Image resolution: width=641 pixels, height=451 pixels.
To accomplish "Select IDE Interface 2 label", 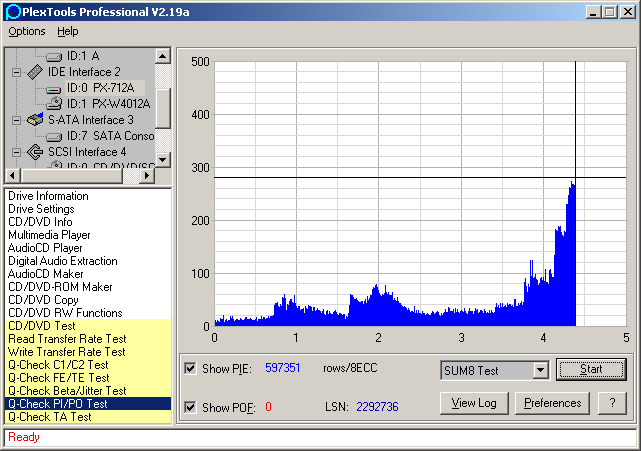I will click(84, 72).
